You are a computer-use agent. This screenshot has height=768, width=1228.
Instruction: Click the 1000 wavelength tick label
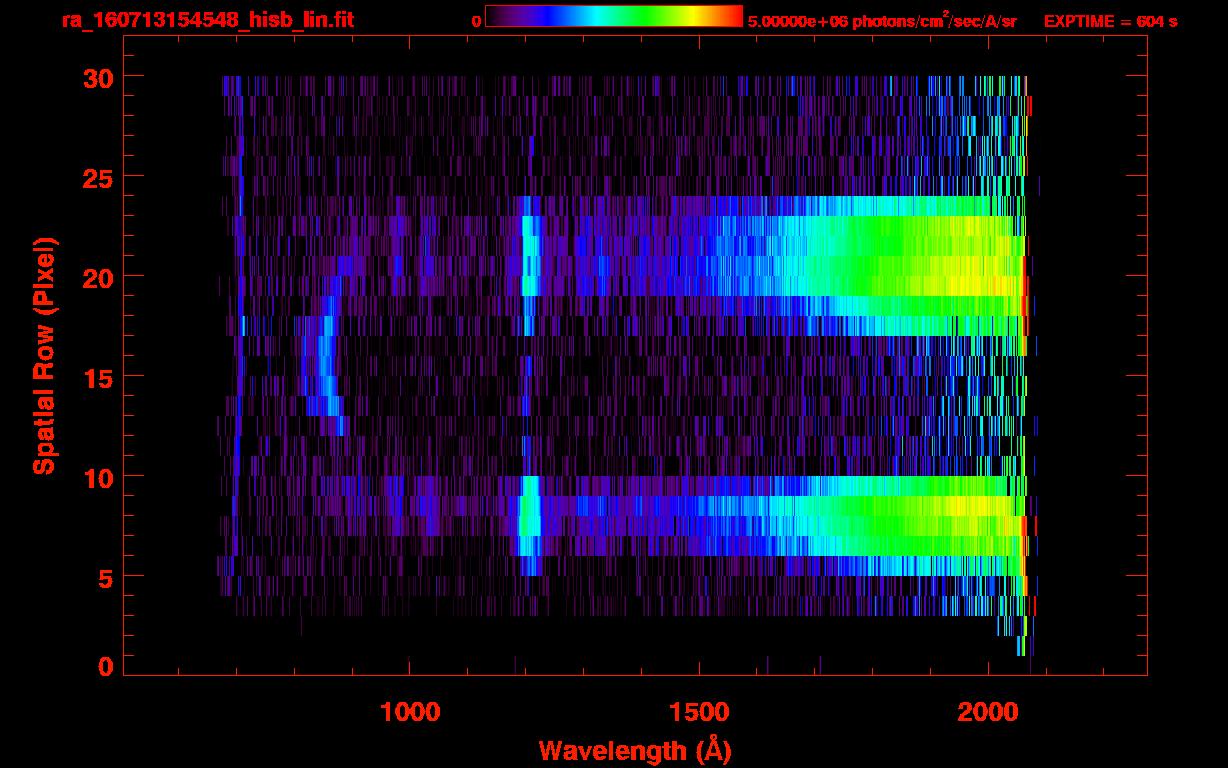pos(410,712)
